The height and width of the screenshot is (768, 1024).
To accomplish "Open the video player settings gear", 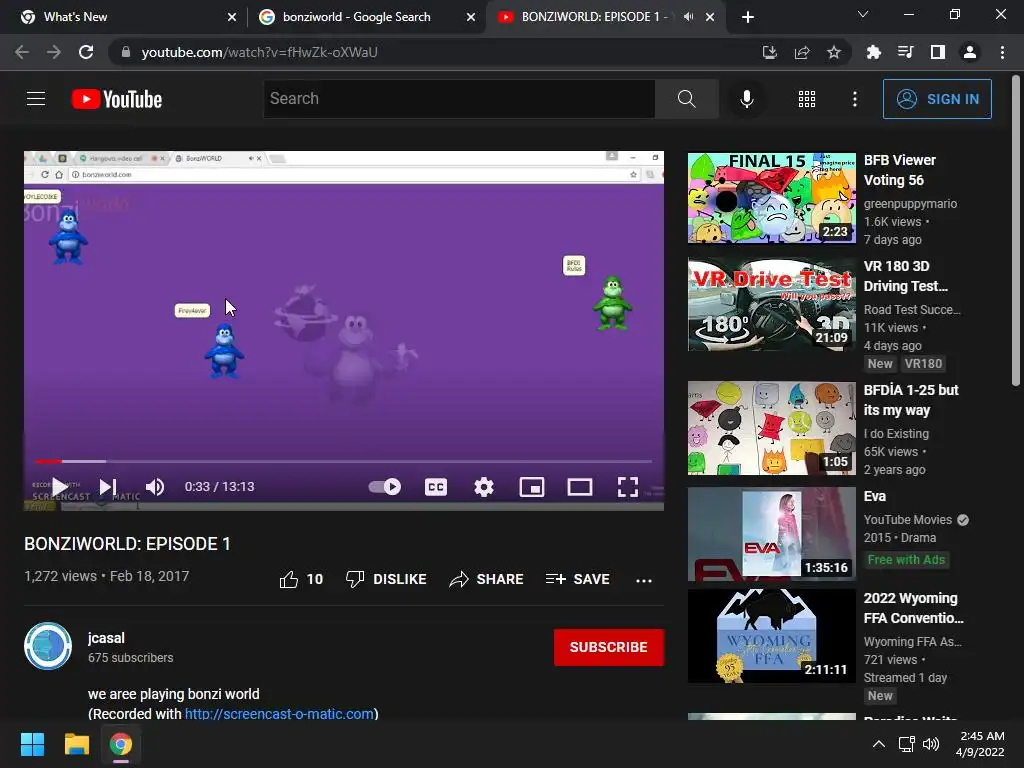I will pos(483,487).
